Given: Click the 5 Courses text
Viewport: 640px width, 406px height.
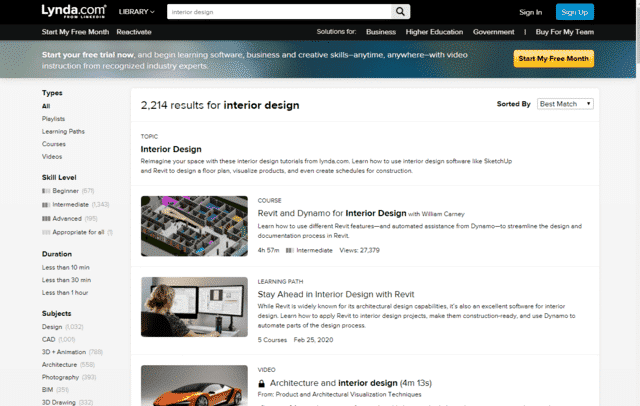Looking at the screenshot, I should click(x=272, y=340).
